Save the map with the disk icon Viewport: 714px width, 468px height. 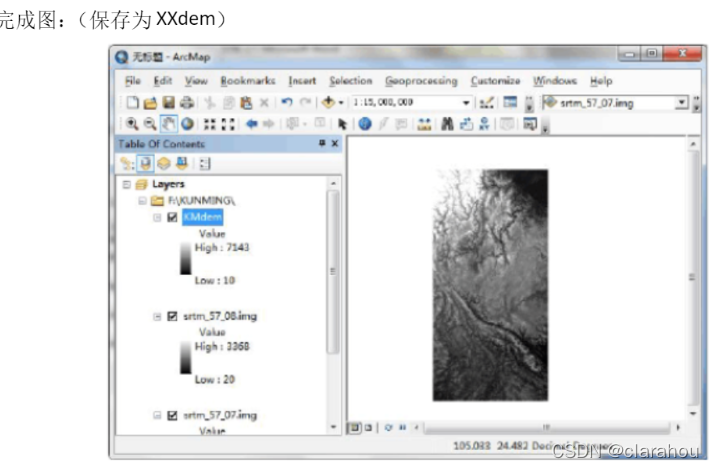[x=169, y=102]
